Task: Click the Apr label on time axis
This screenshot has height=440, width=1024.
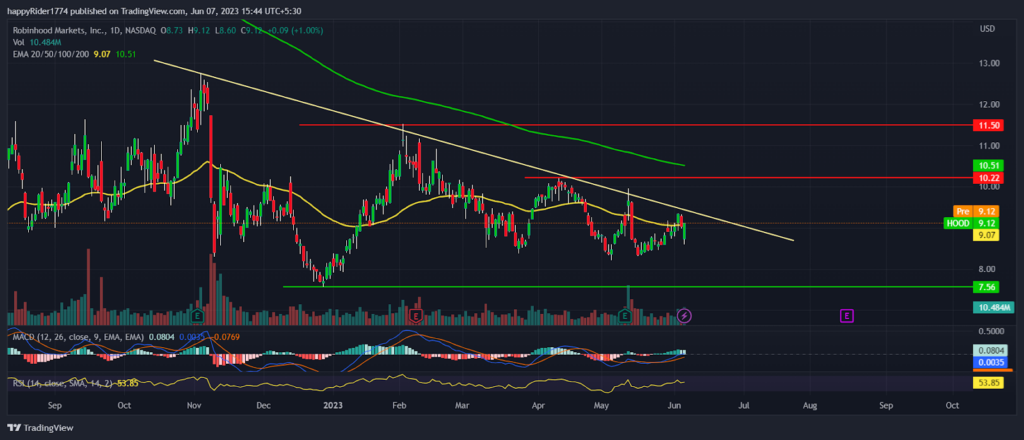Action: (x=538, y=405)
